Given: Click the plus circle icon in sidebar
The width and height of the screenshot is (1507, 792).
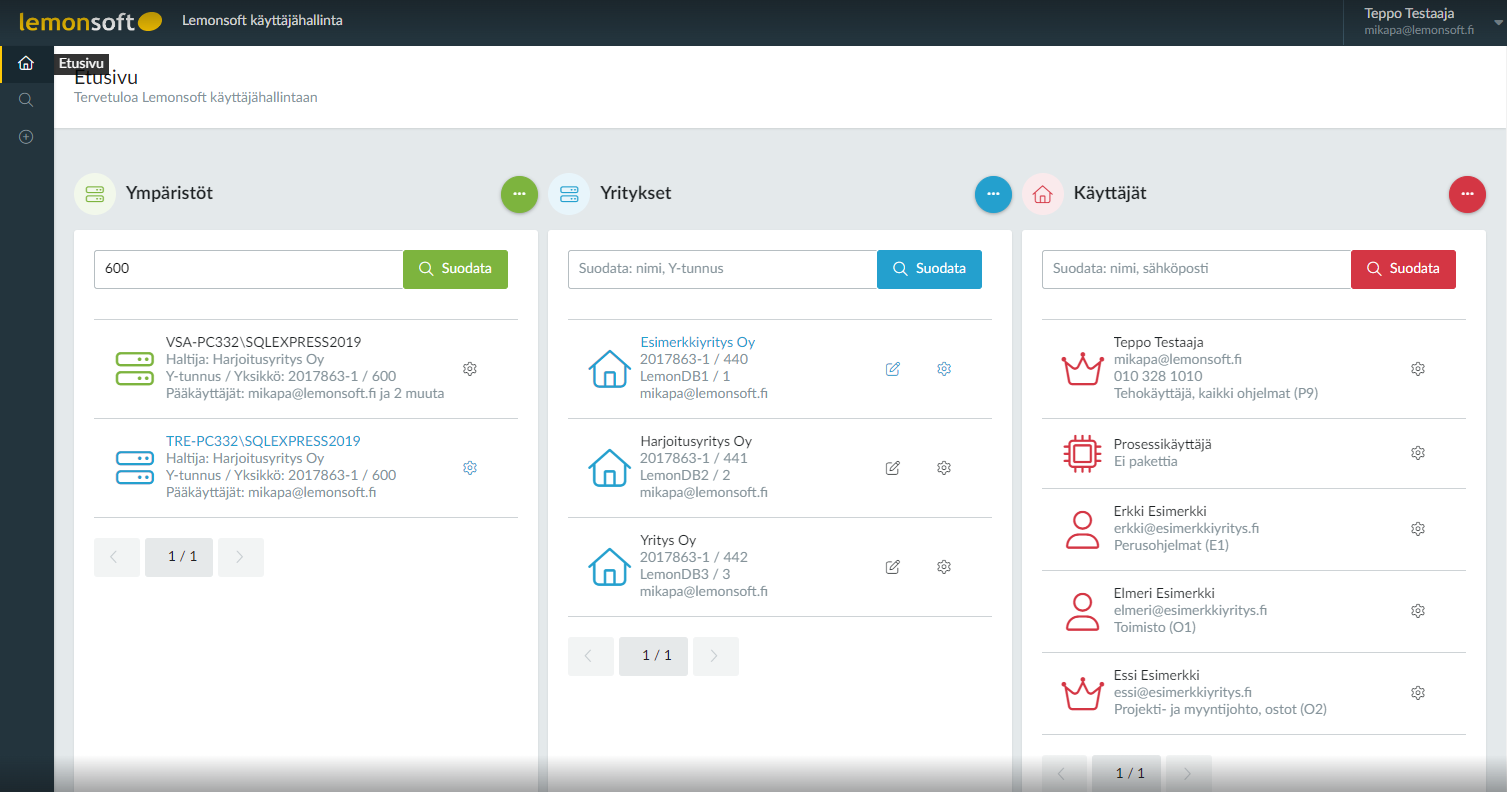Looking at the screenshot, I should pos(26,137).
